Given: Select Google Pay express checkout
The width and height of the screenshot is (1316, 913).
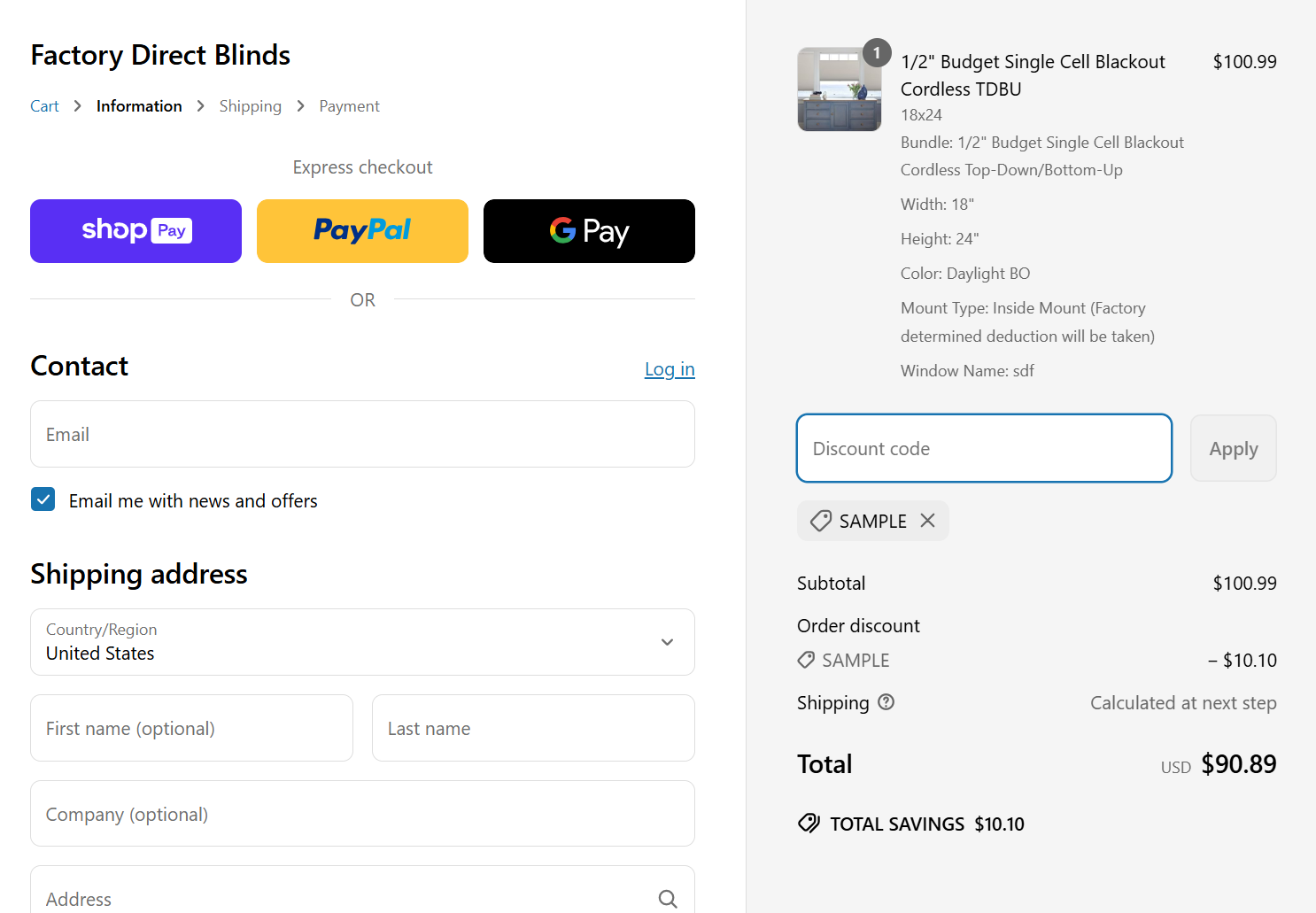Looking at the screenshot, I should click(589, 231).
